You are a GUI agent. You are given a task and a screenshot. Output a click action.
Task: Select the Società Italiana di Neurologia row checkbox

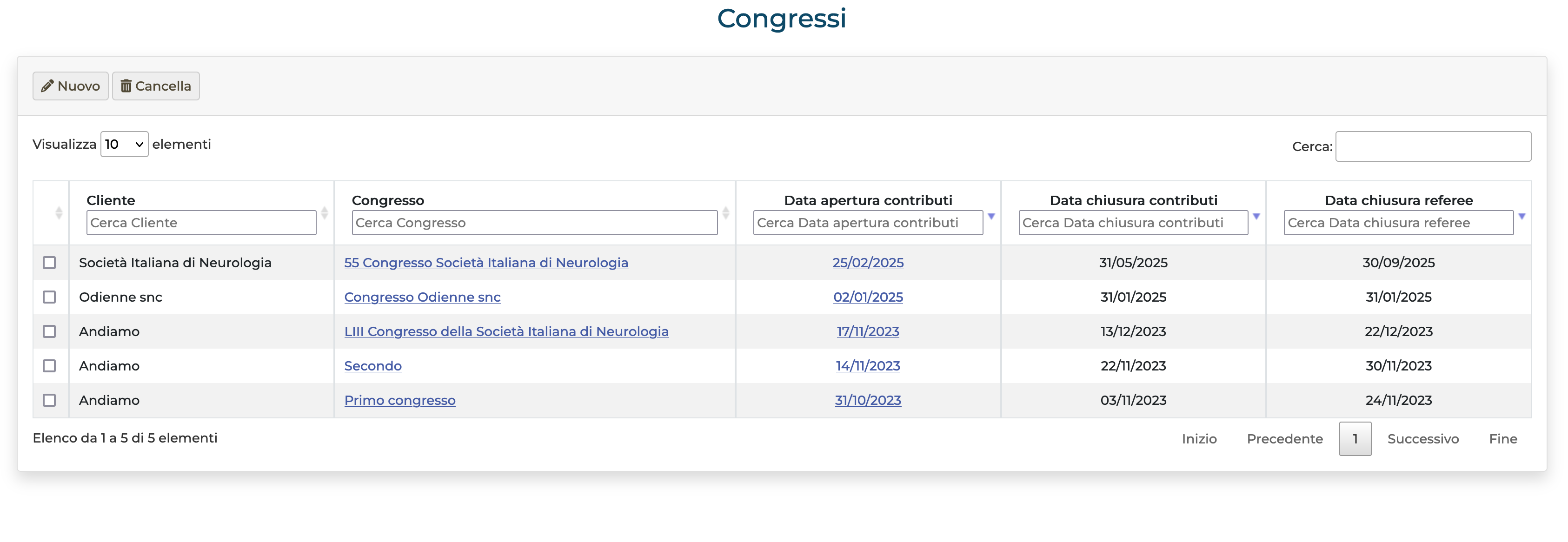49,263
